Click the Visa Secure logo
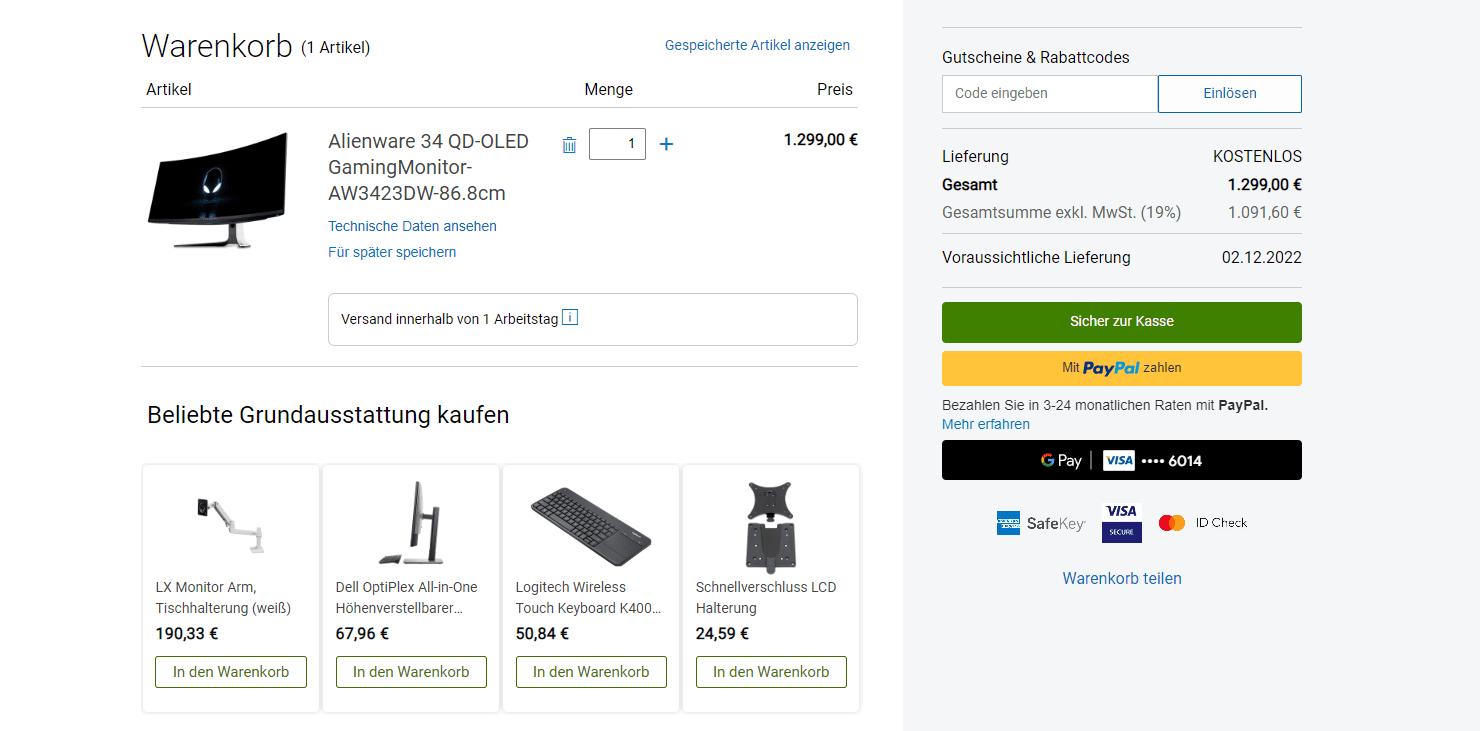This screenshot has width=1480, height=731. 1122,523
